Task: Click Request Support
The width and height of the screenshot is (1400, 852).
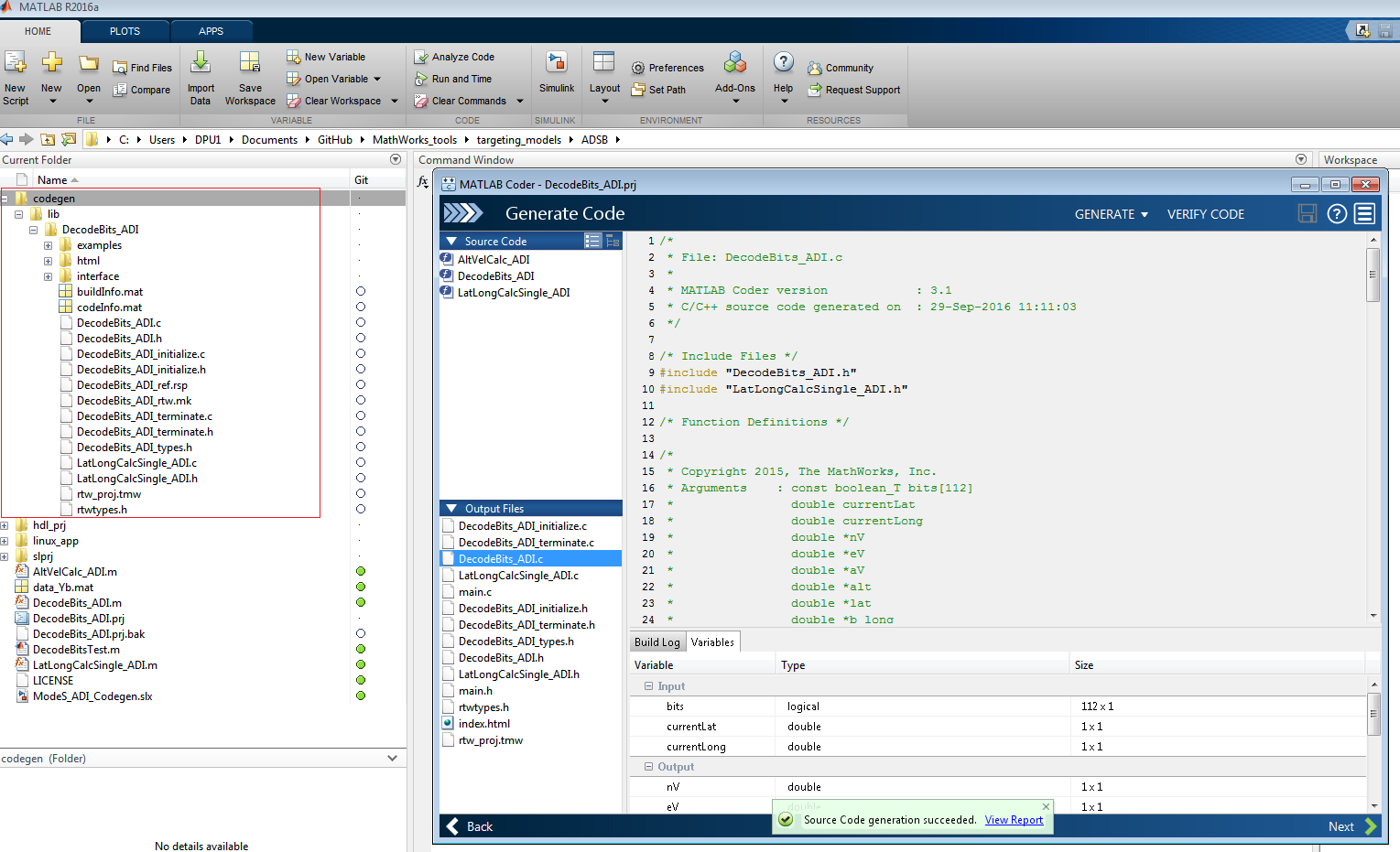Action: pos(854,90)
